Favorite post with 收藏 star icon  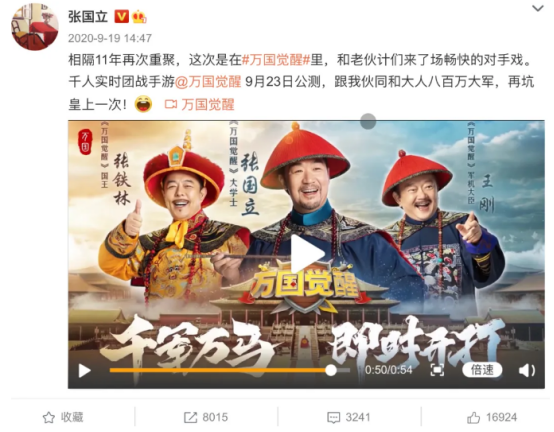click(63, 418)
